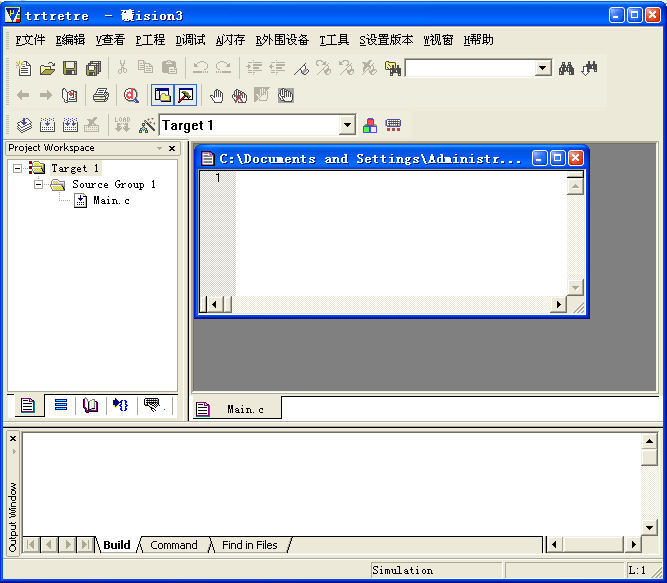Indent the selected text with indent icon
Viewport: 667px width, 583px height.
coord(254,68)
